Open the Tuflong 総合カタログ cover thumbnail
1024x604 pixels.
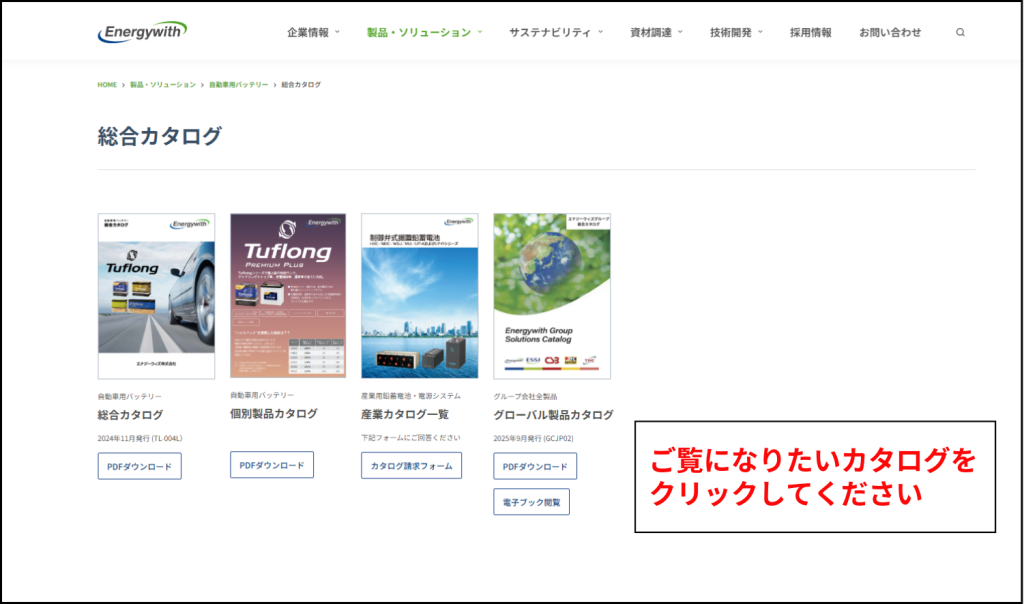(156, 296)
